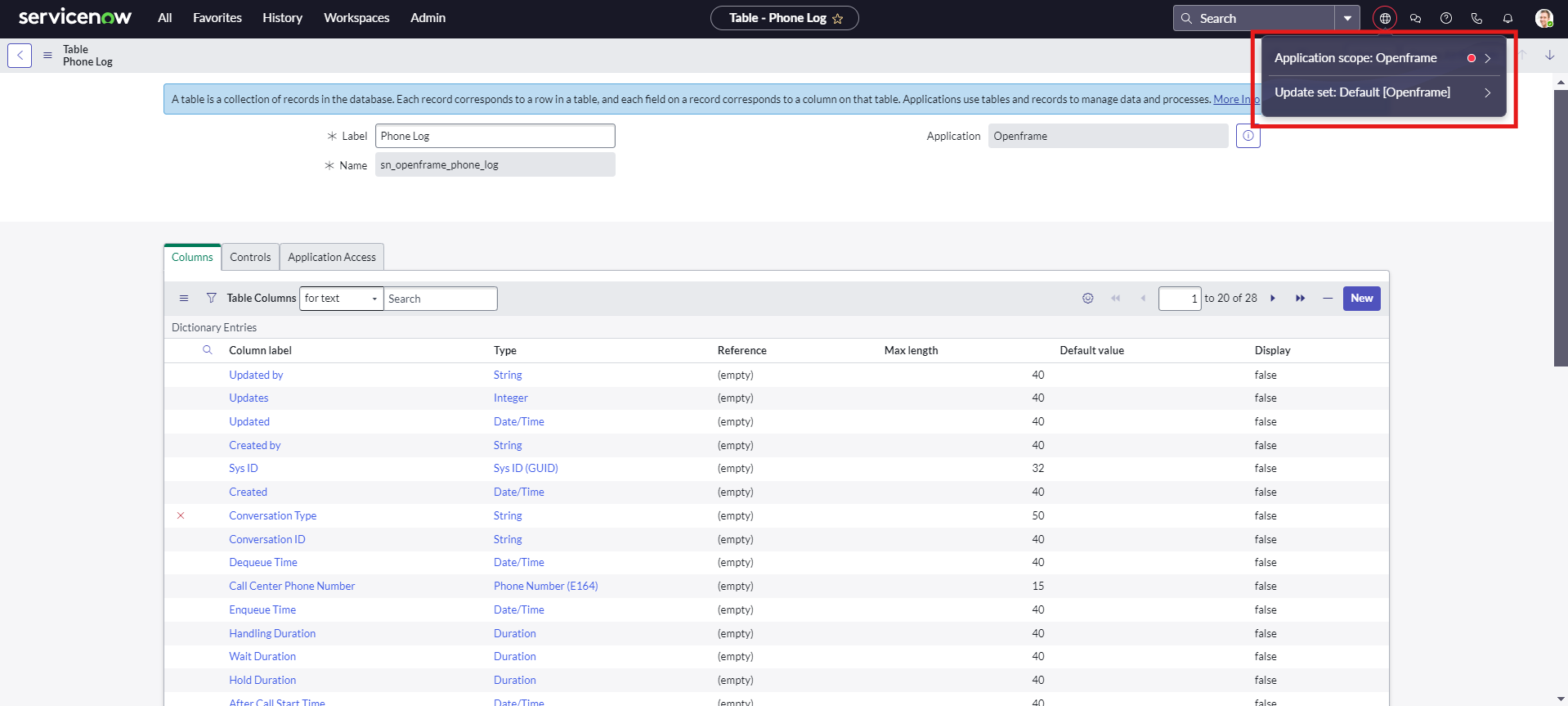The width and height of the screenshot is (1568, 706).
Task: Open the phone icon in header
Action: [1476, 18]
